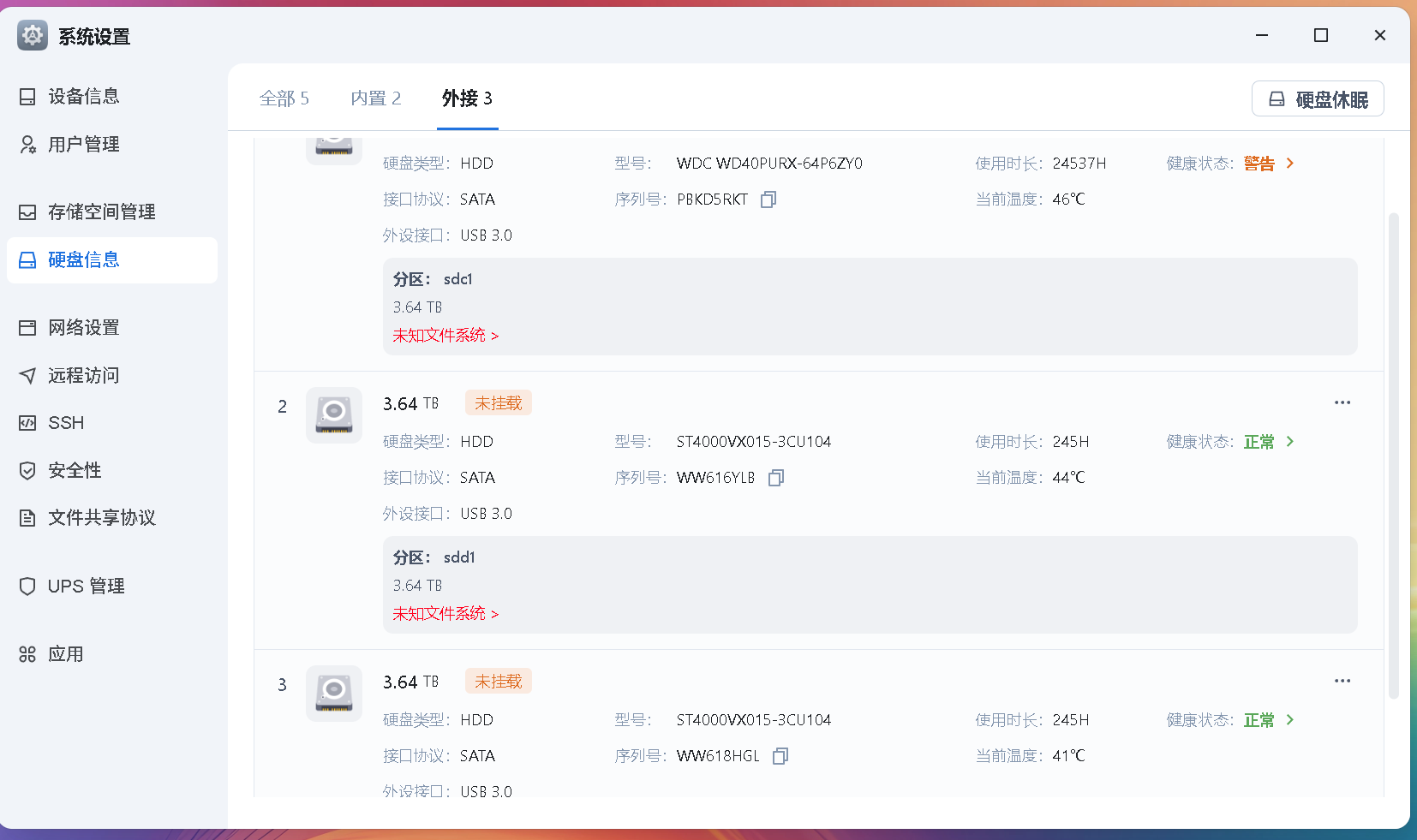Copy serial number WW616YLB
The width and height of the screenshot is (1417, 840).
[775, 478]
